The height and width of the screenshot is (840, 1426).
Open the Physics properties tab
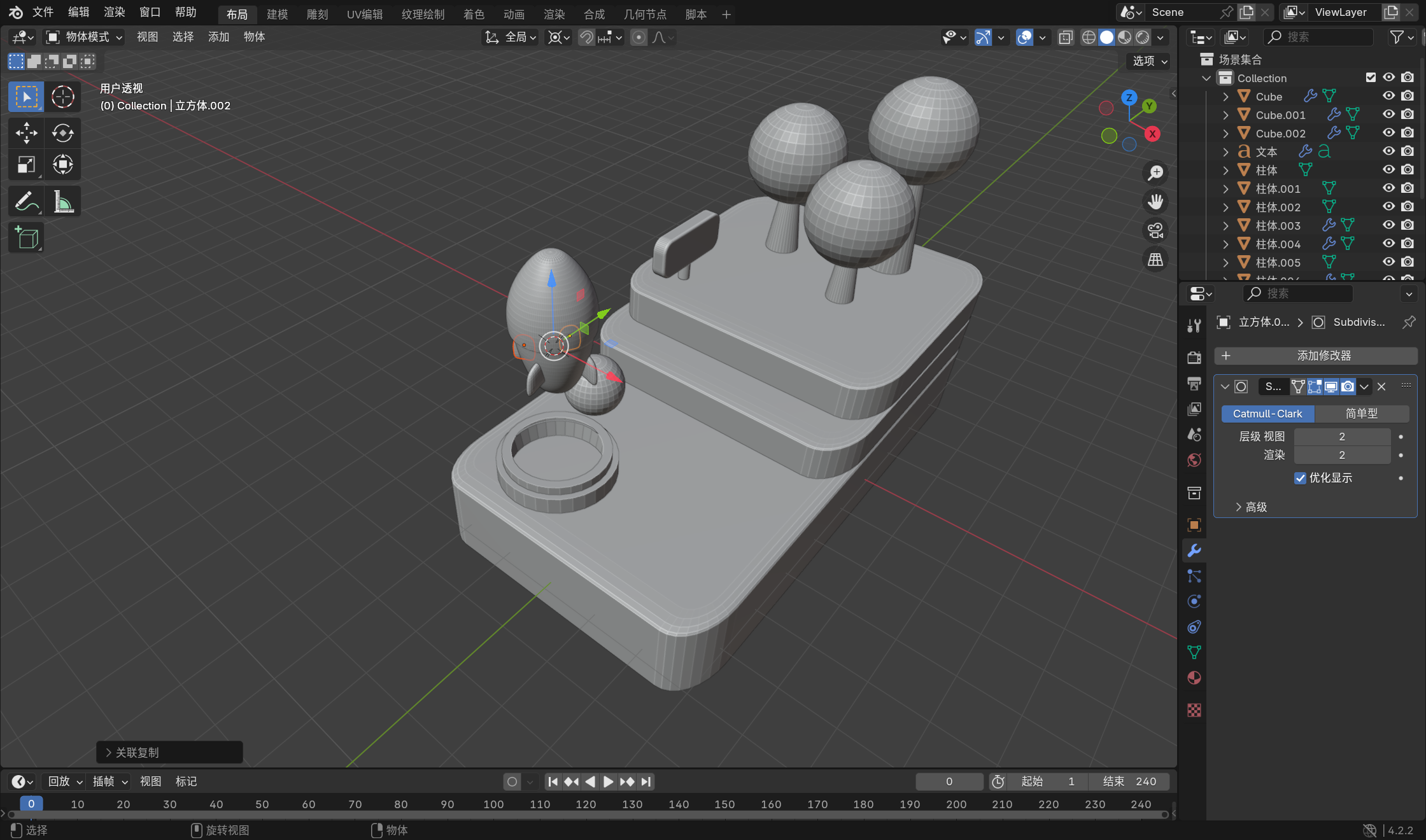coord(1194,601)
